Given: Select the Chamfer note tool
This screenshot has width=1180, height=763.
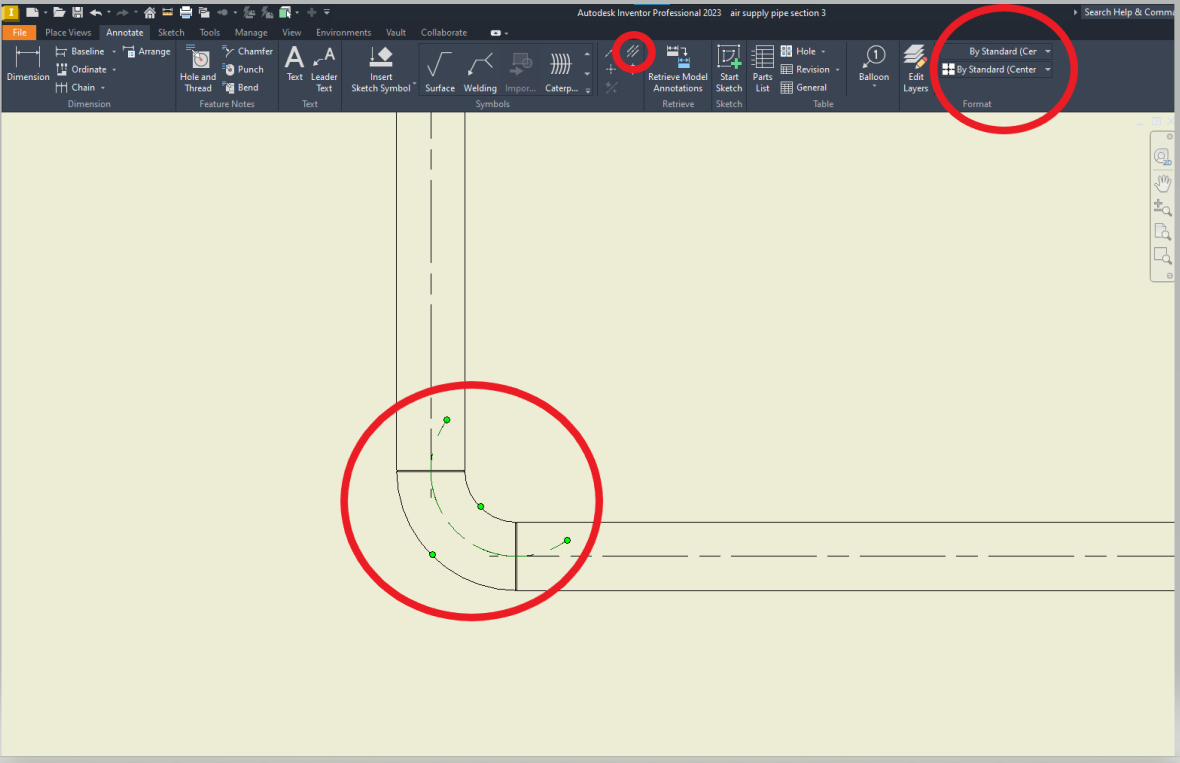Looking at the screenshot, I should coord(248,51).
